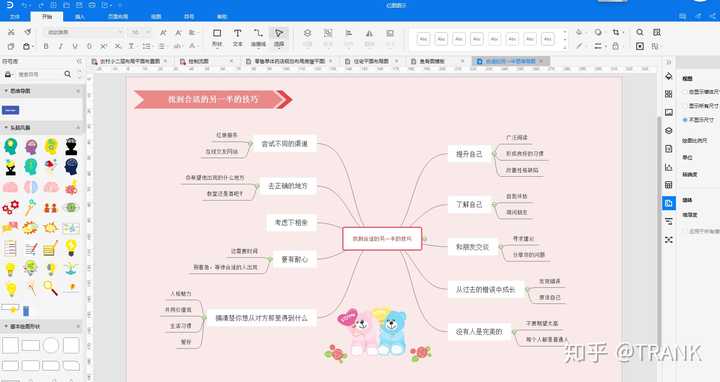Toggle Bold formatting
The image size is (720, 382).
tap(46, 46)
